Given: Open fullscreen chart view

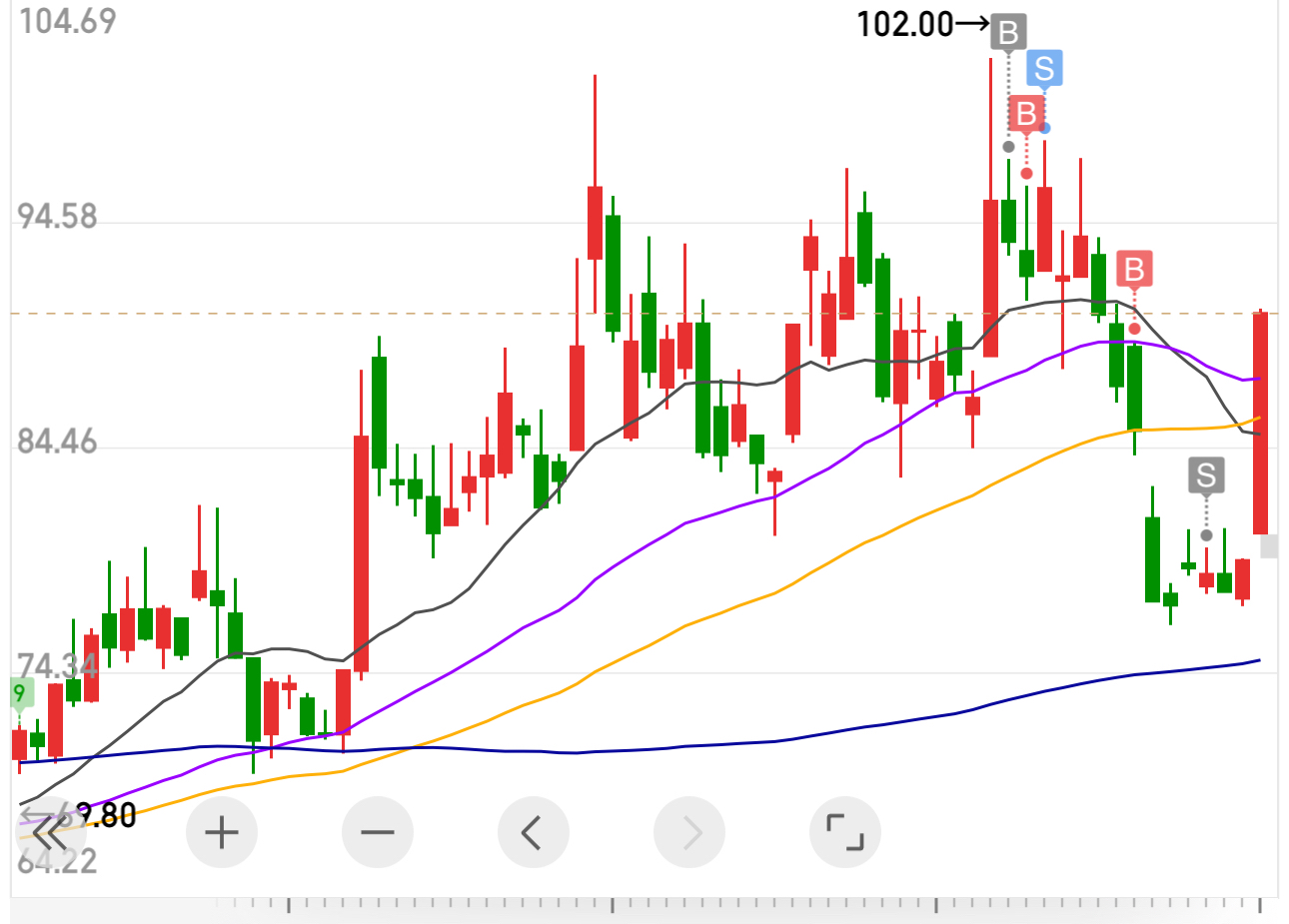Looking at the screenshot, I should click(x=845, y=832).
